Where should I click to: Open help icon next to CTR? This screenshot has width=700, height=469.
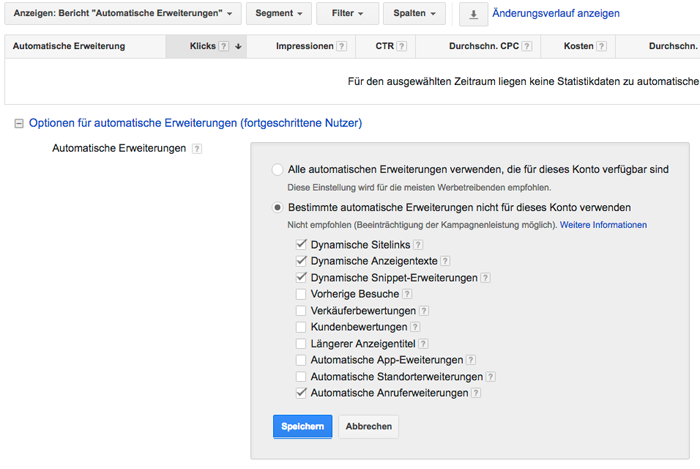point(401,46)
